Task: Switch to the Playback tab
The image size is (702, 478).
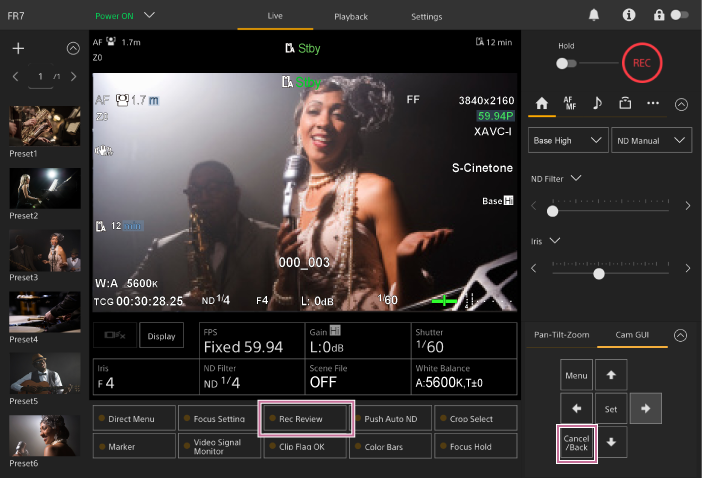Action: coord(350,17)
